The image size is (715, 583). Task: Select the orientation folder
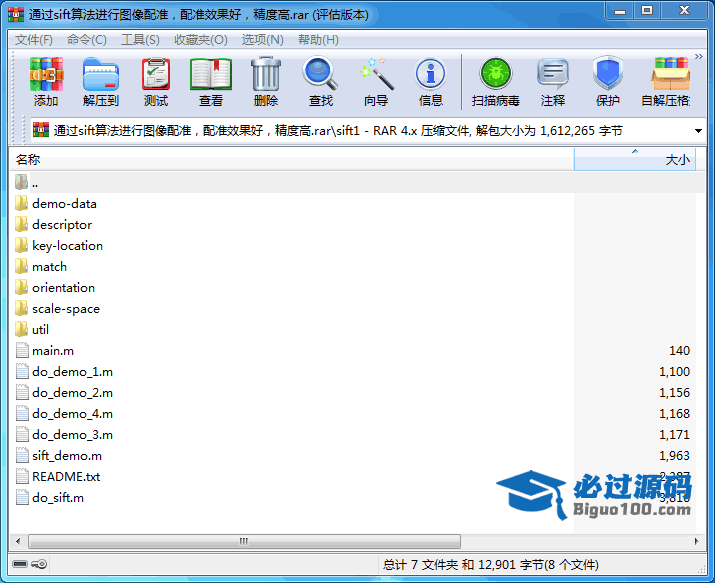pos(63,288)
